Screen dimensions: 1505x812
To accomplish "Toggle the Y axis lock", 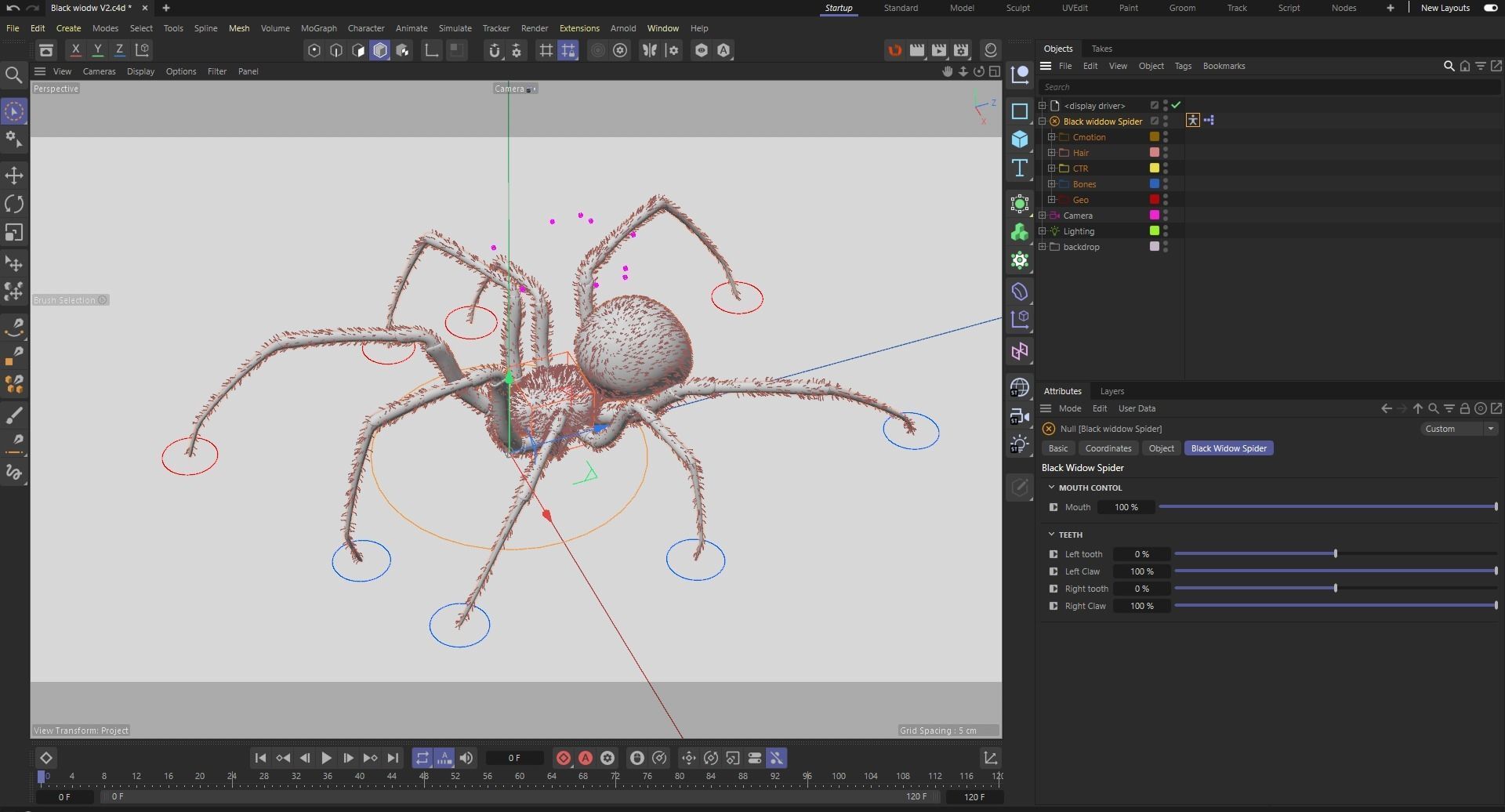I will click(97, 49).
